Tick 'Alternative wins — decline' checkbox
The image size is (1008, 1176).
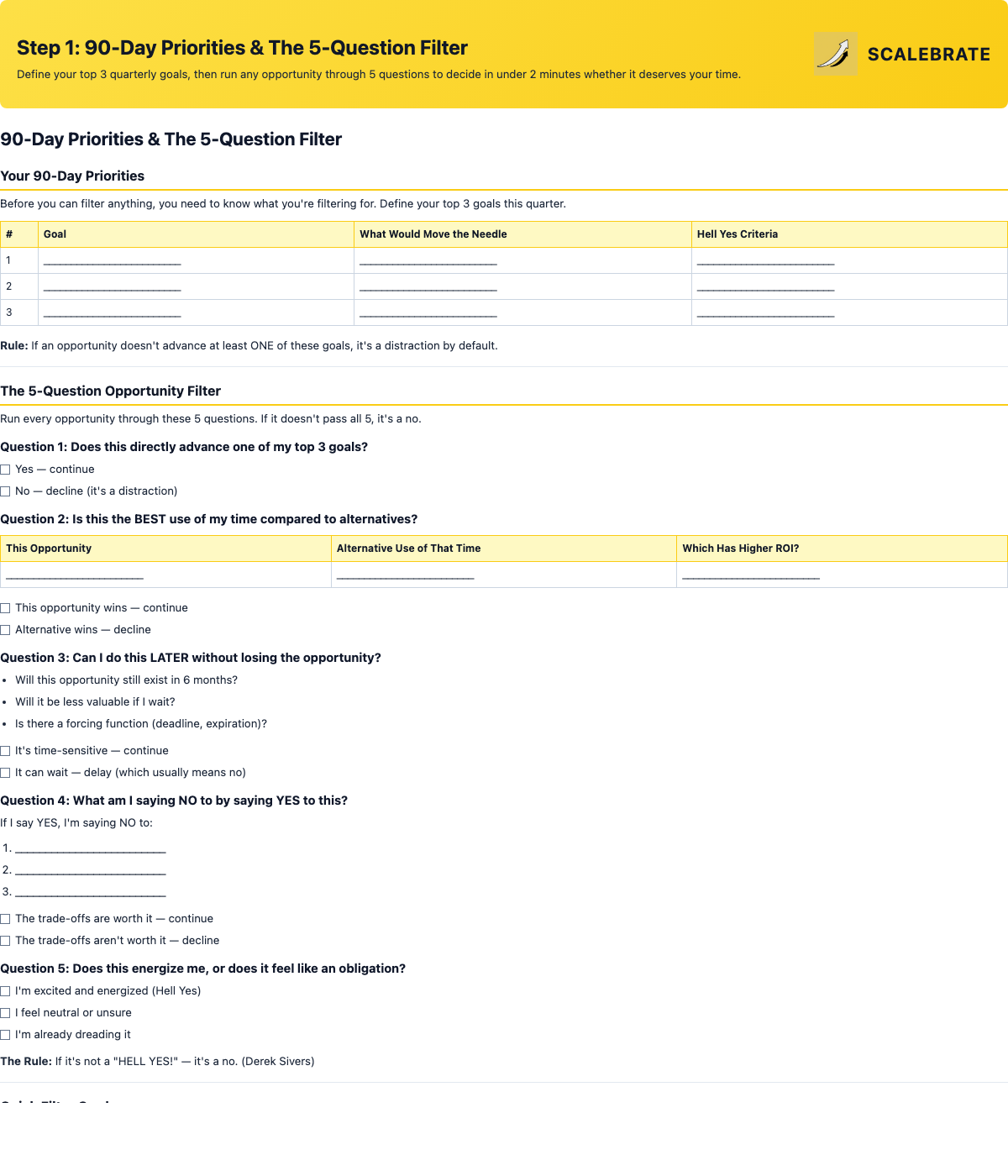pos(5,630)
